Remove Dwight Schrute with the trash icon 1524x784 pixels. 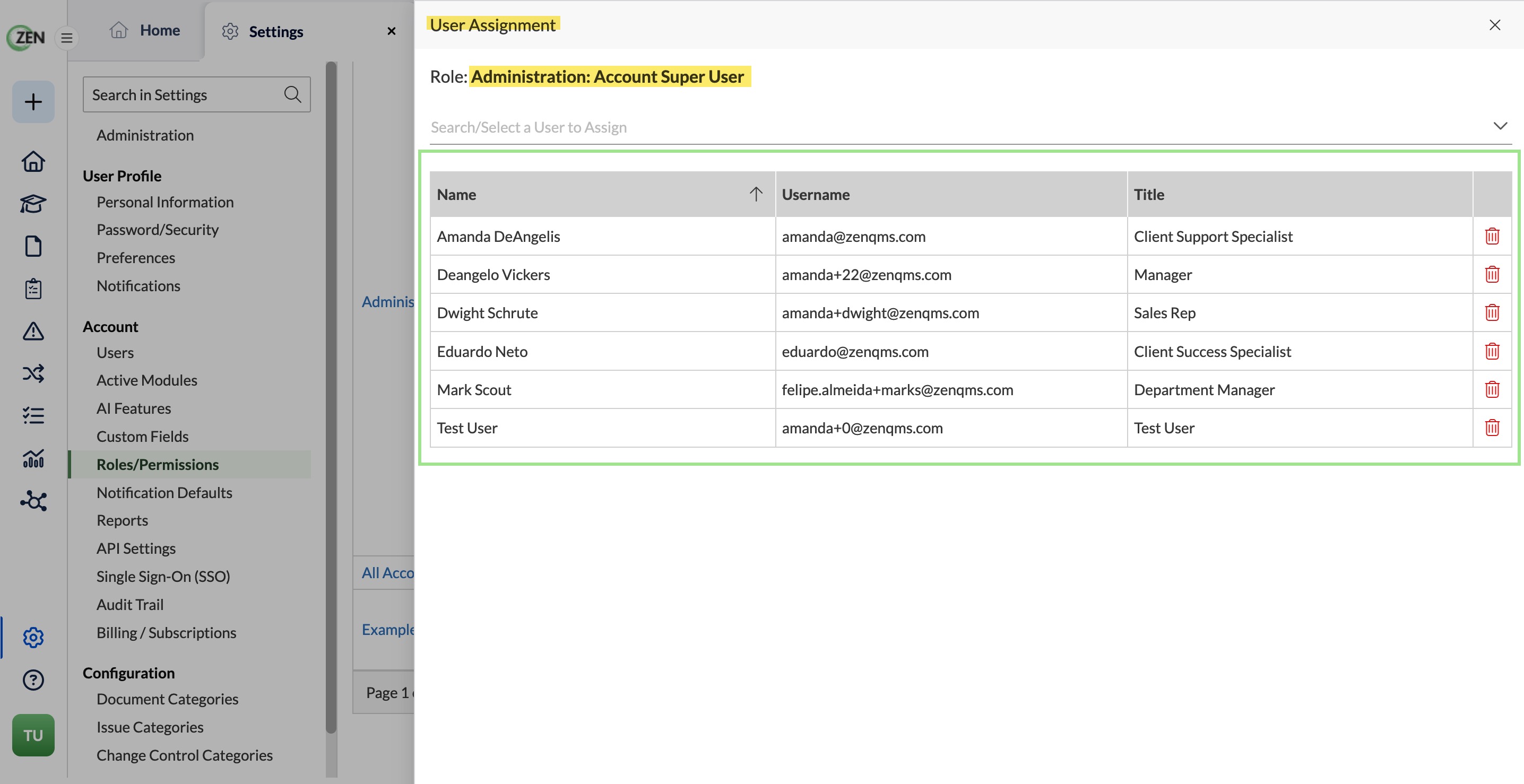tap(1492, 312)
